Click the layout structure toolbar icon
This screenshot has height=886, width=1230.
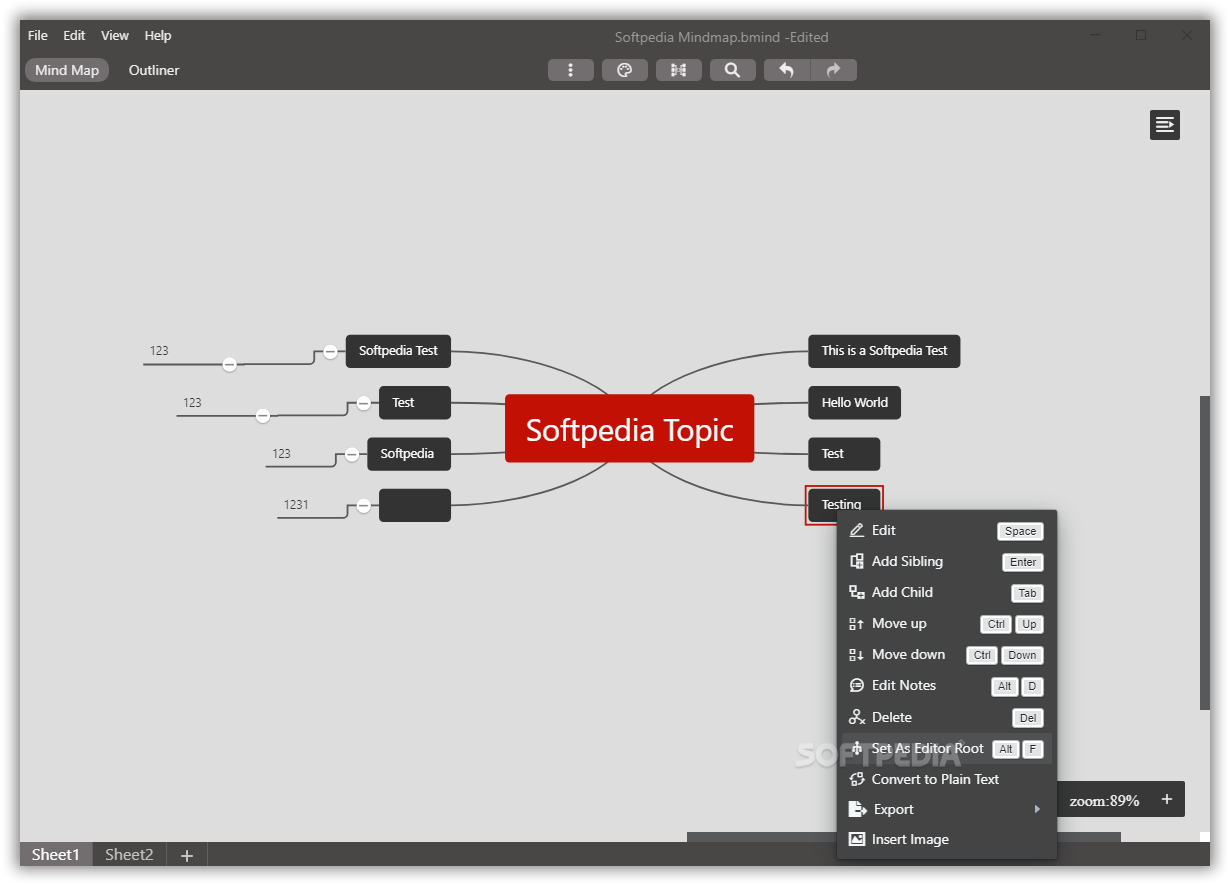point(679,70)
